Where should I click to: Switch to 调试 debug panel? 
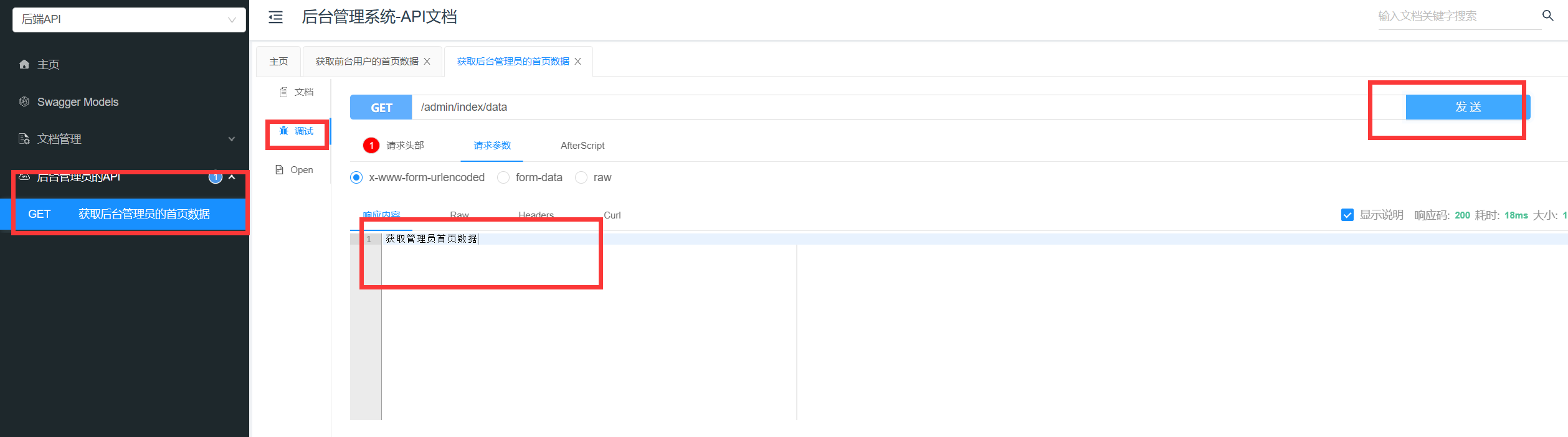click(297, 131)
